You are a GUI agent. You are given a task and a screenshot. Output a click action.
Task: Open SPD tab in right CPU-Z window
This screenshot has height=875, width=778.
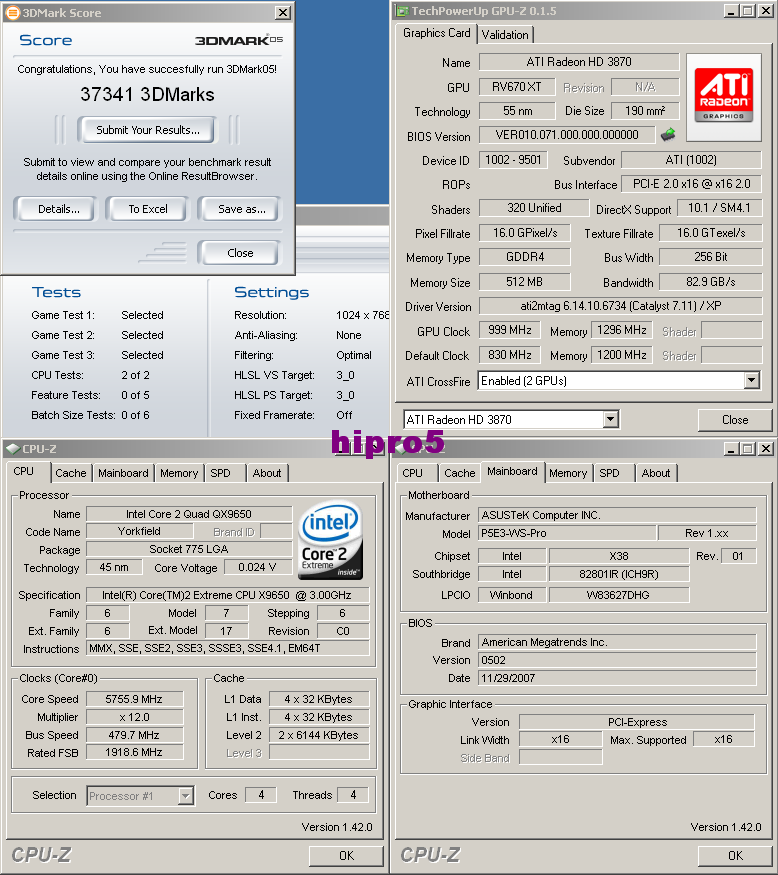[609, 473]
